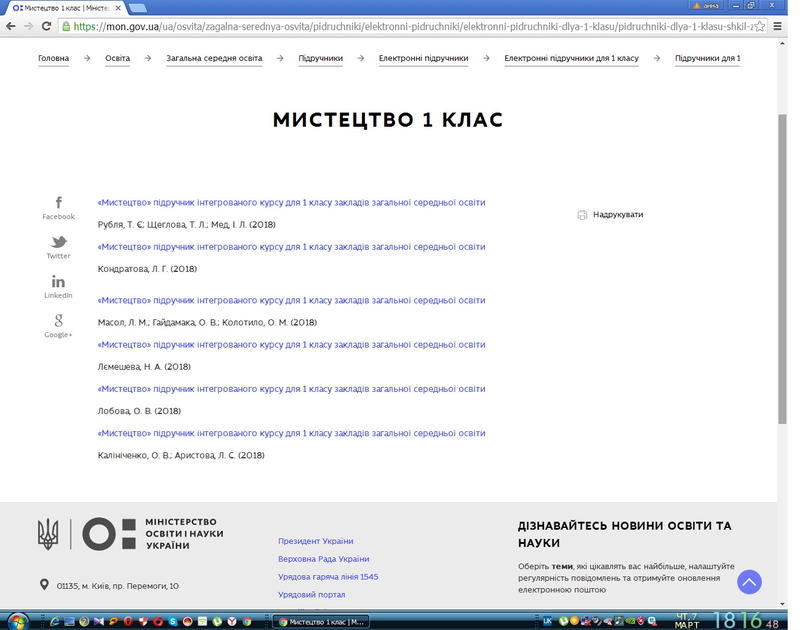
Task: Open Windows Start orb
Action: [x=17, y=621]
